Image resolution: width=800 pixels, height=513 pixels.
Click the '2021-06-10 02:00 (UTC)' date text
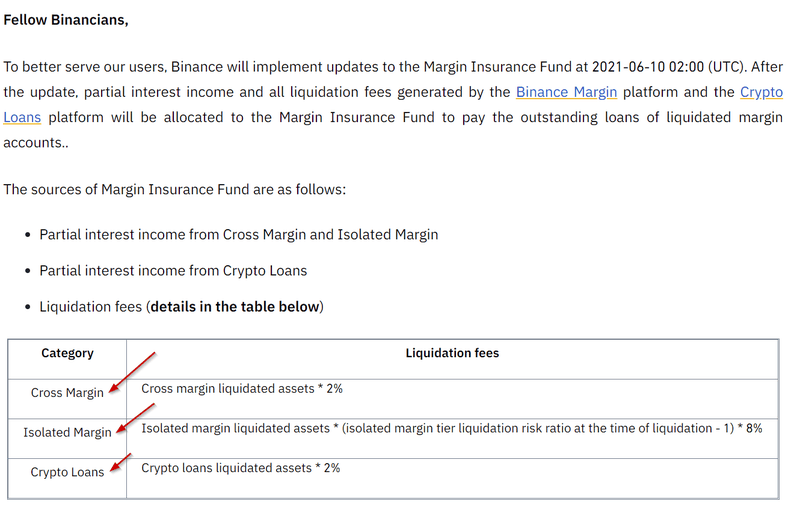click(x=665, y=67)
